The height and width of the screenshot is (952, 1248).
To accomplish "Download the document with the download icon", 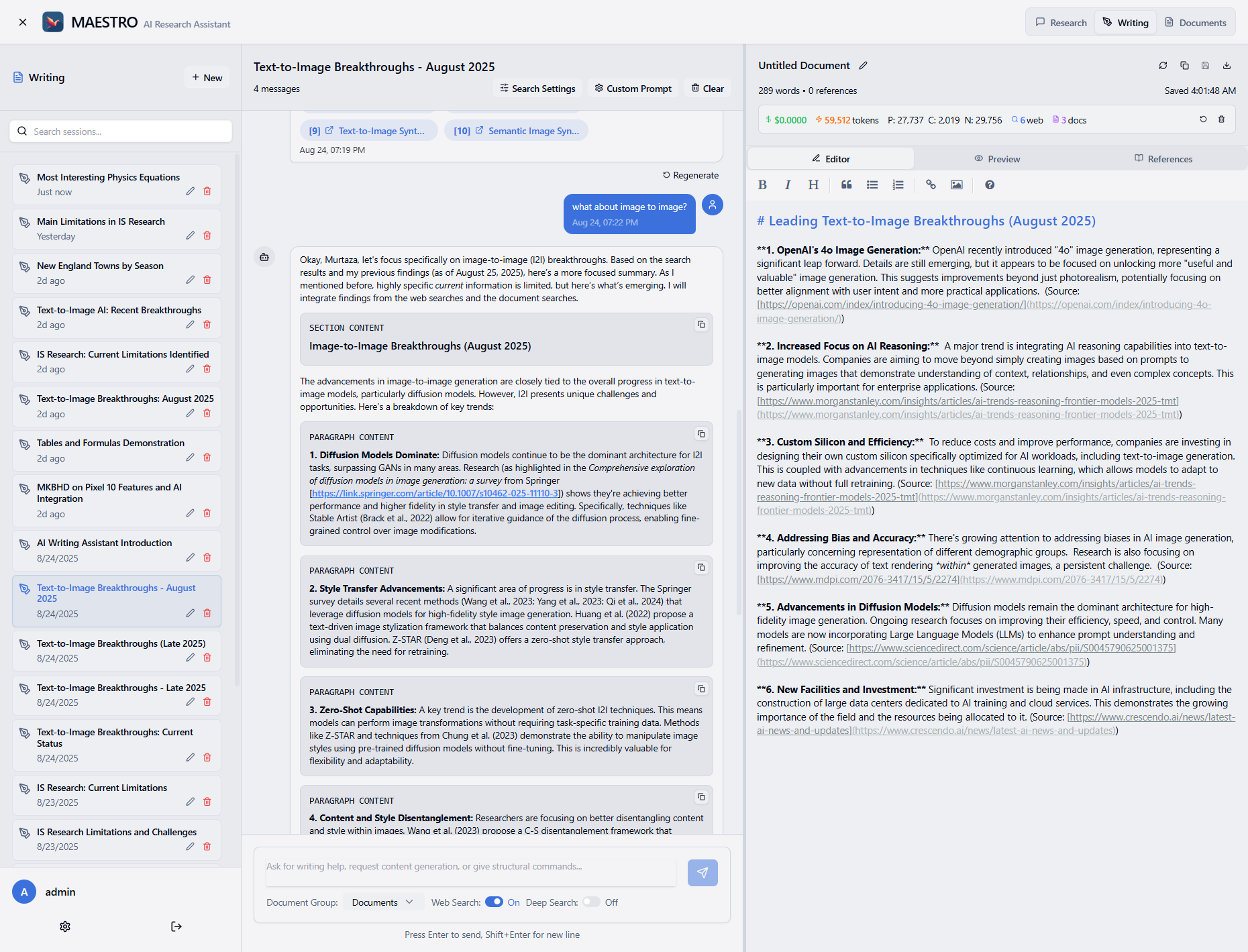I will pyautogui.click(x=1227, y=66).
